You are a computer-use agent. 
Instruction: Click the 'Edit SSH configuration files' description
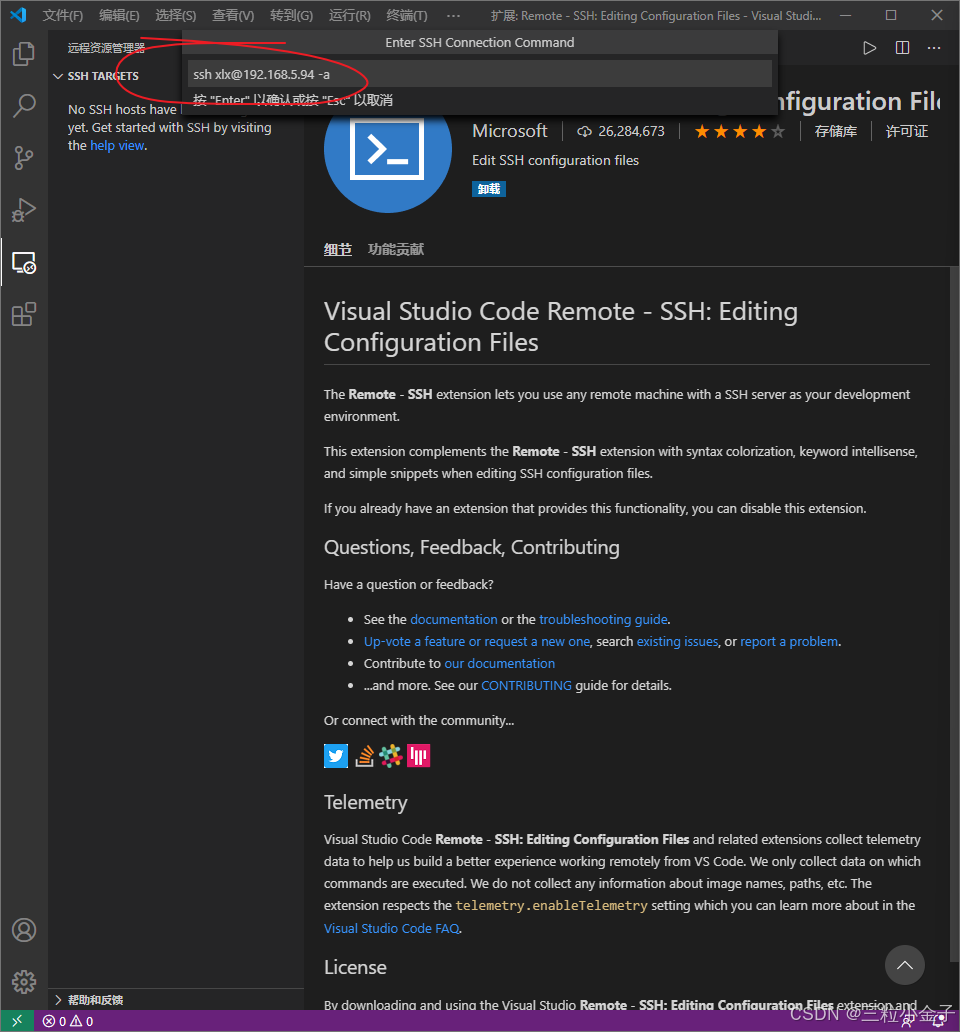[555, 160]
